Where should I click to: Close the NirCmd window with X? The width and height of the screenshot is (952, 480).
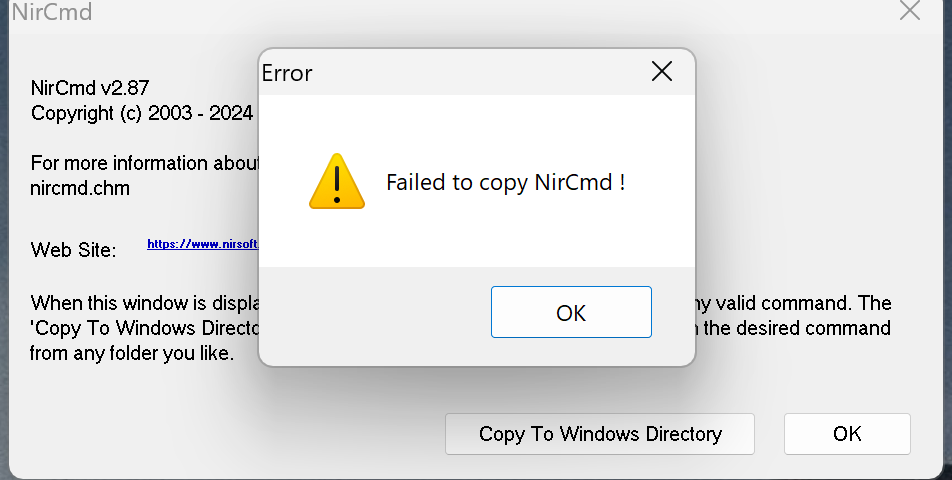click(910, 10)
